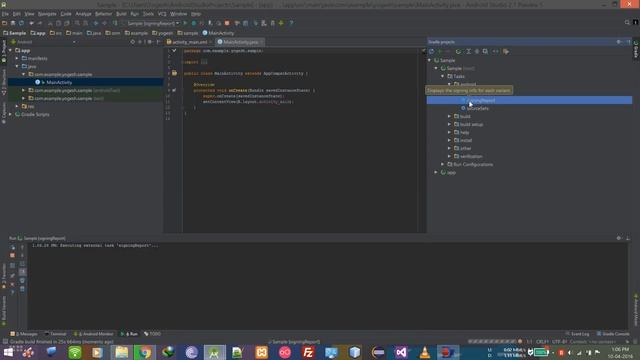640x360 pixels.
Task: Expand Run Configurations in Gradle panel
Action: pos(443,164)
